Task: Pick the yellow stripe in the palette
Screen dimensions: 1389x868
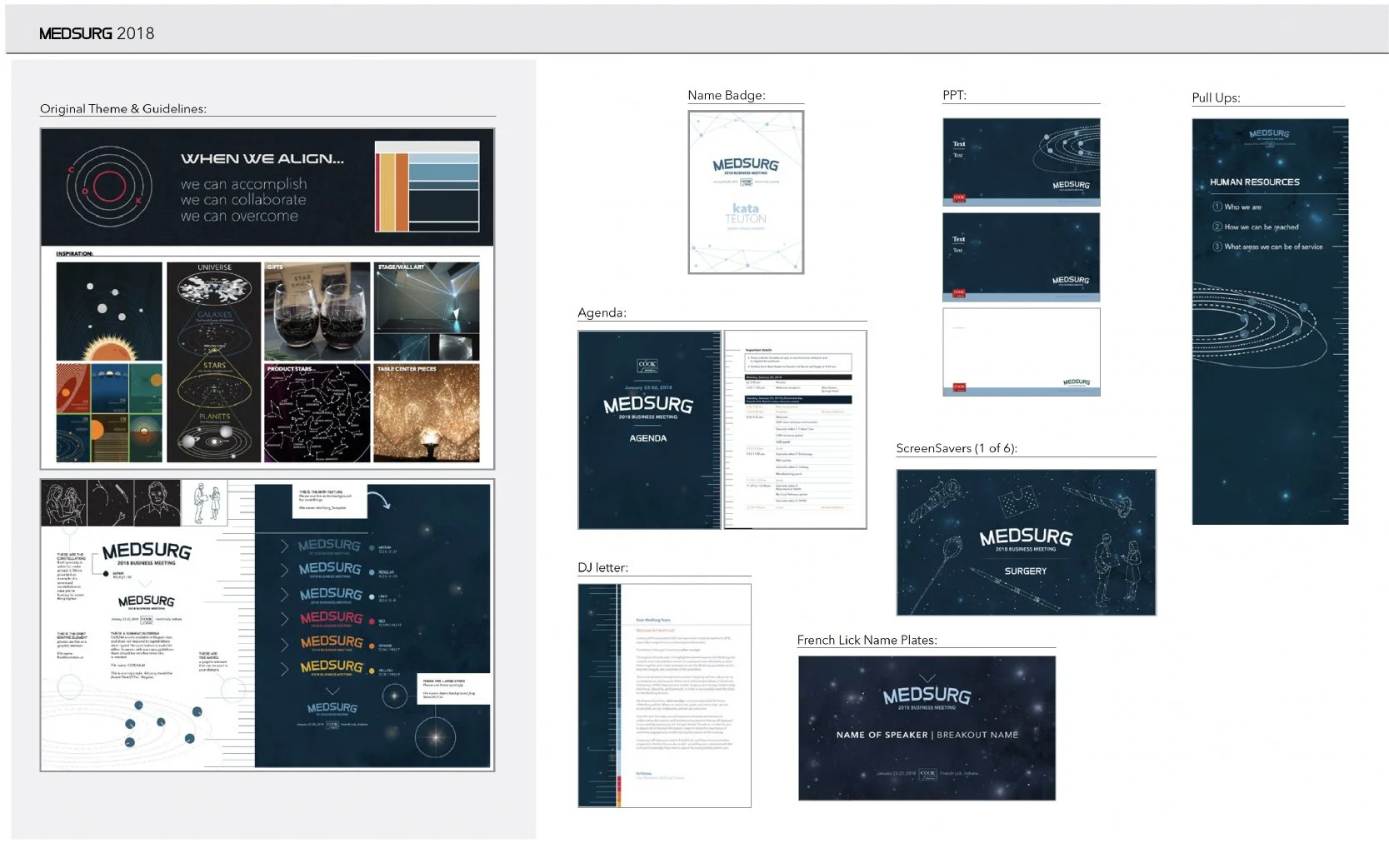Action: (x=386, y=193)
